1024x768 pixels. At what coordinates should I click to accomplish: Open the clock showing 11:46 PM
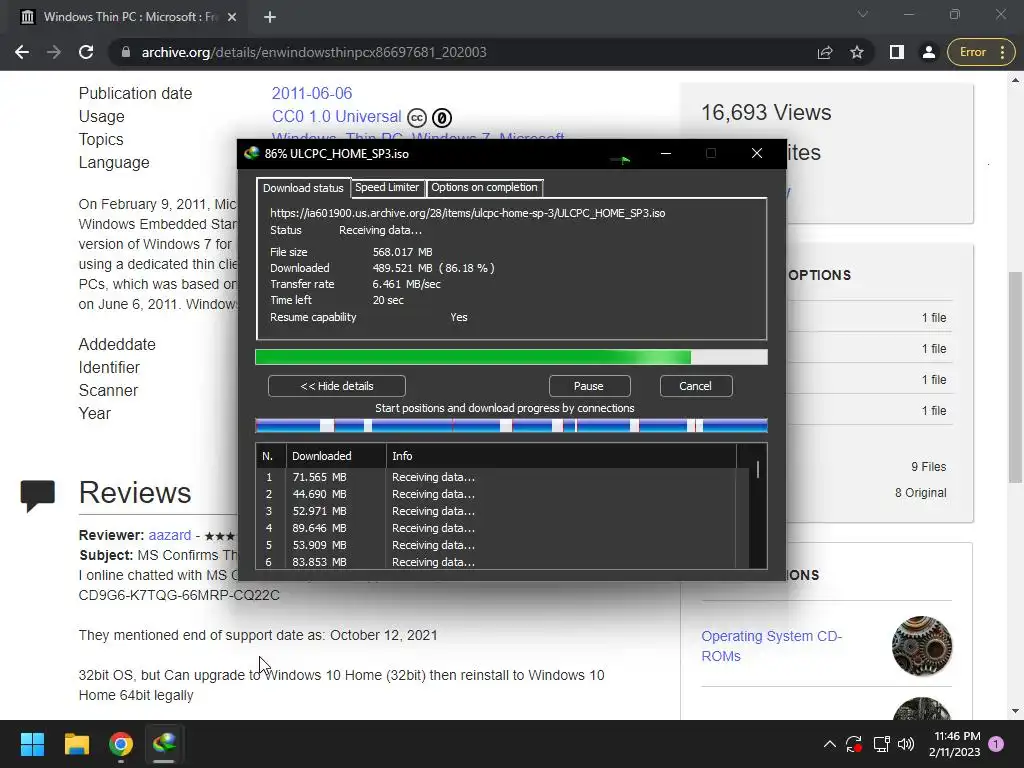pos(954,744)
